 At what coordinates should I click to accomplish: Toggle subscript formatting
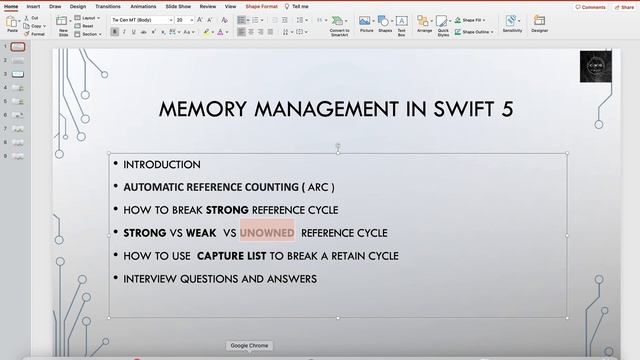(163, 32)
